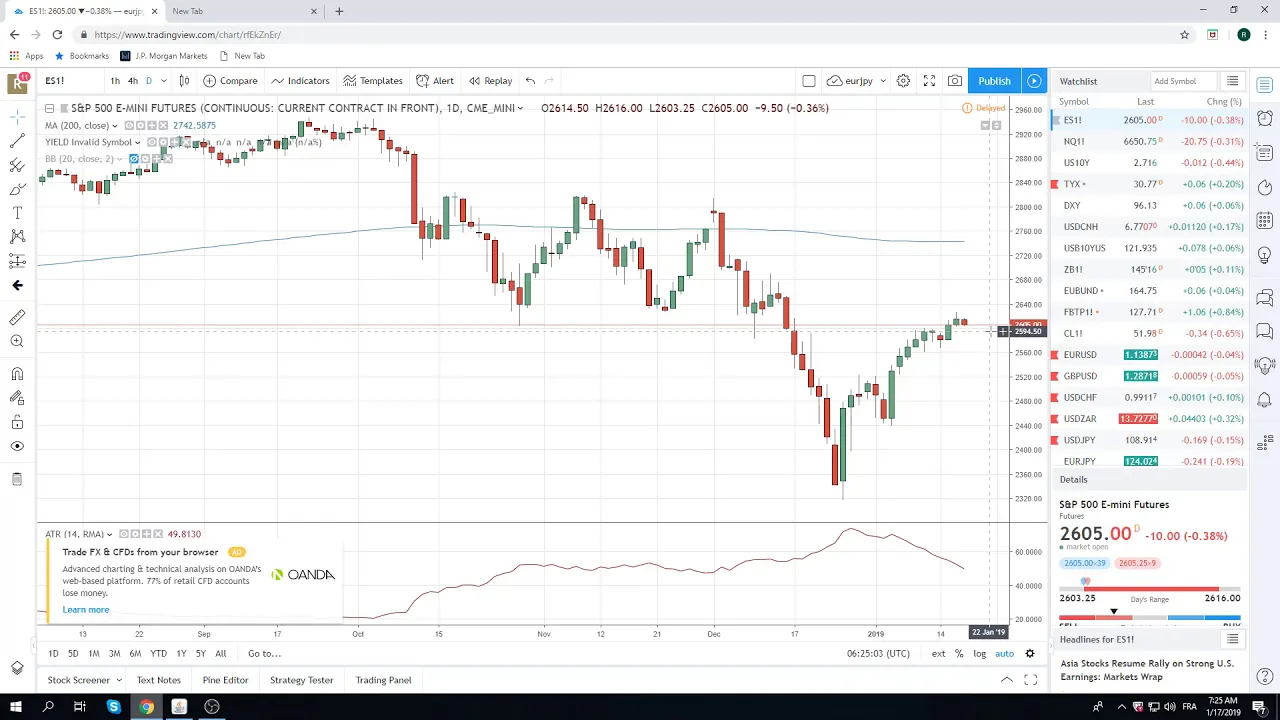Undo last chart action
This screenshot has height=720, width=1280.
point(530,81)
